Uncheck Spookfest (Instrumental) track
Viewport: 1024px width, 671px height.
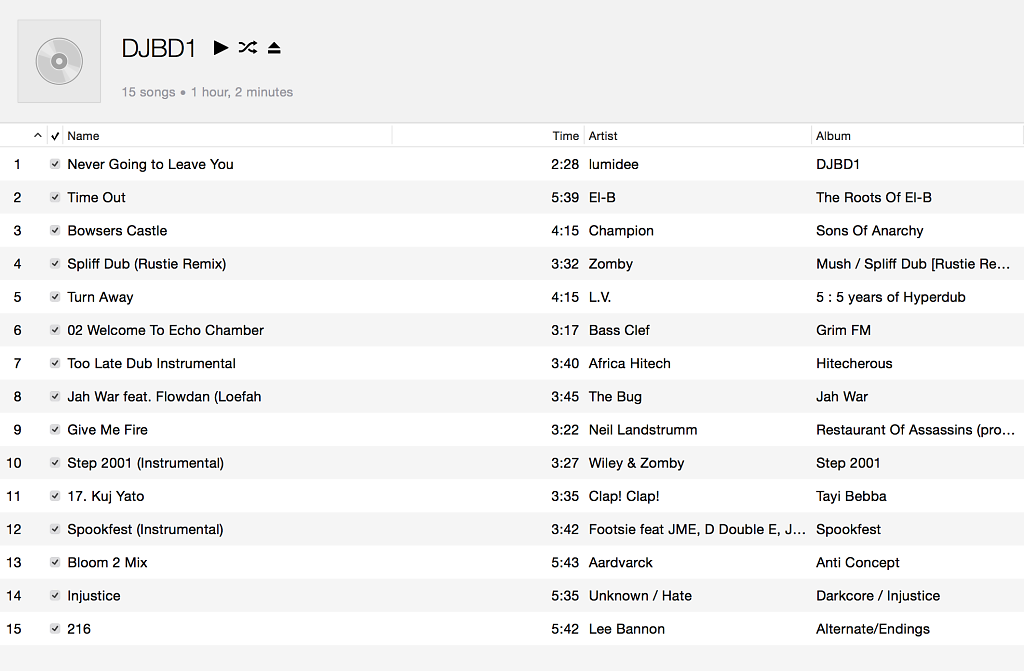coord(55,529)
